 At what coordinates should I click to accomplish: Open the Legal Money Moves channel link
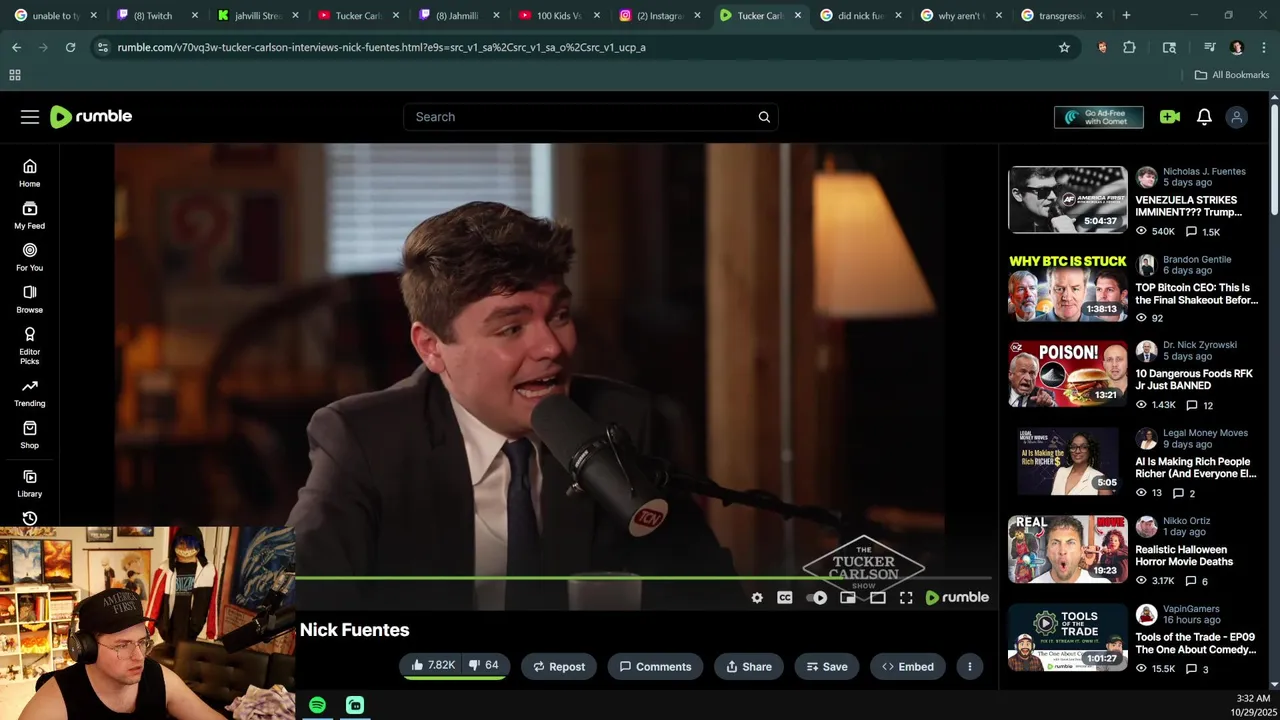(x=1205, y=433)
